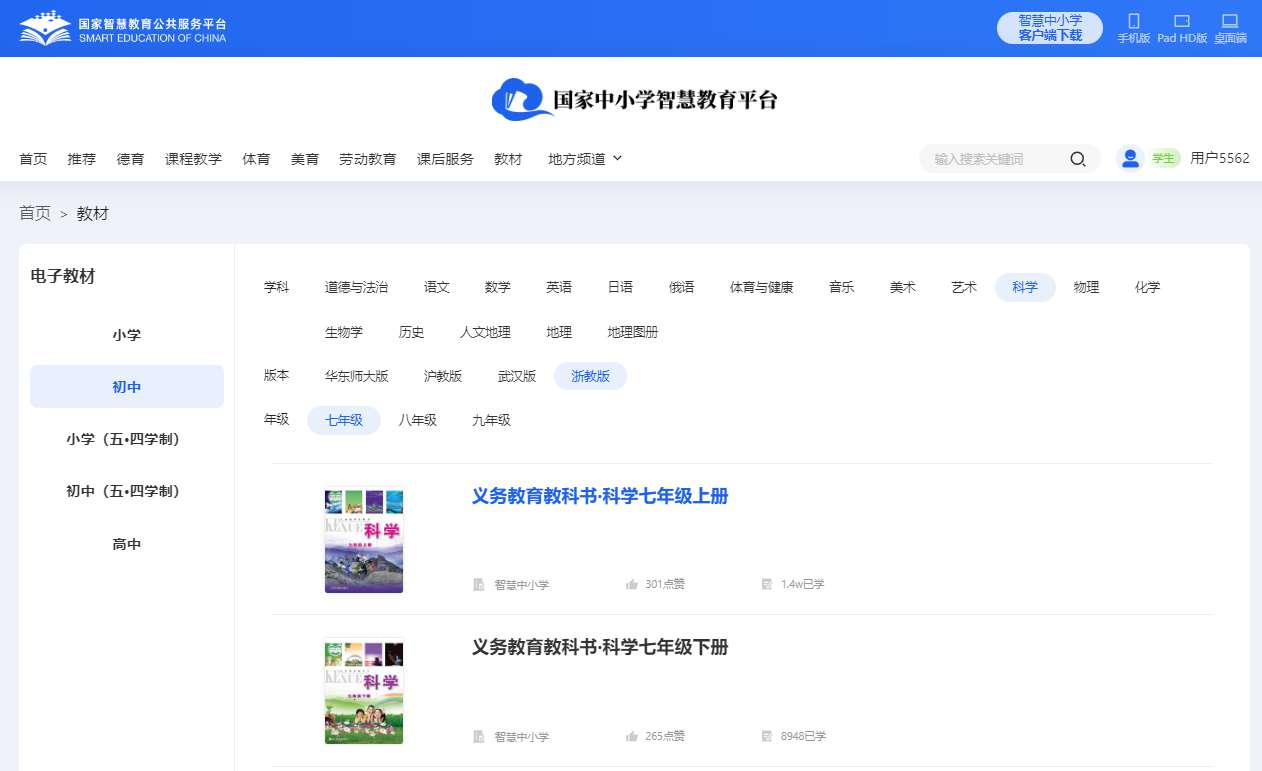Select the 小学 sidebar stage

[x=127, y=335]
